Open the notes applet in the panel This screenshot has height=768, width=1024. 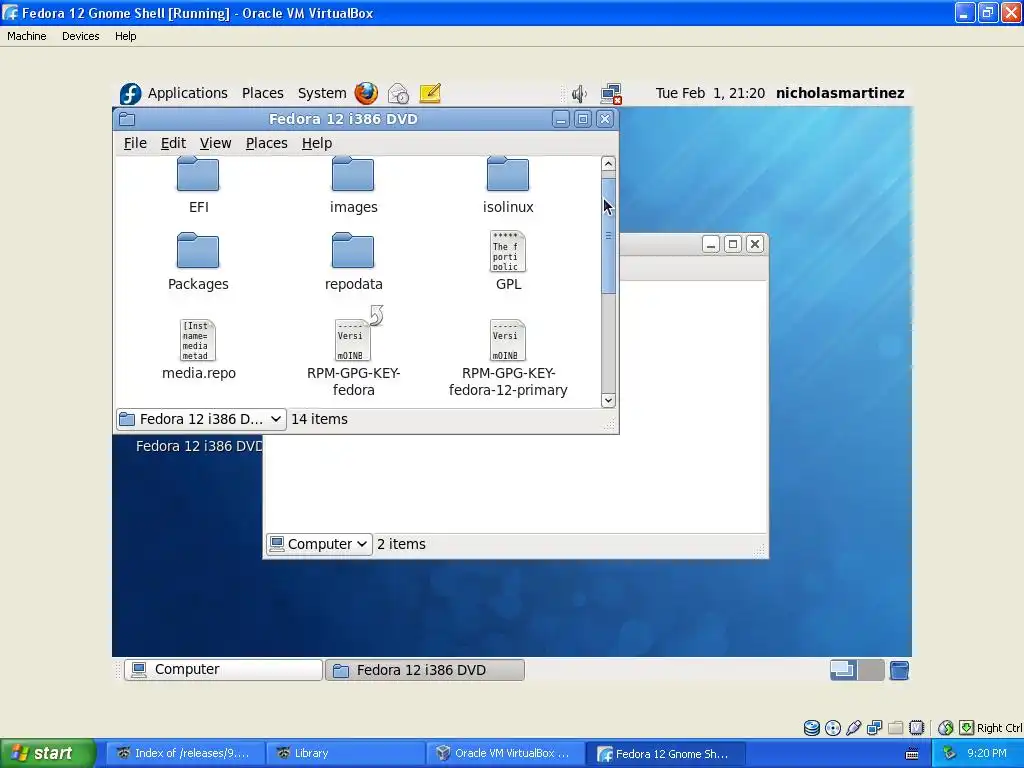click(x=430, y=93)
